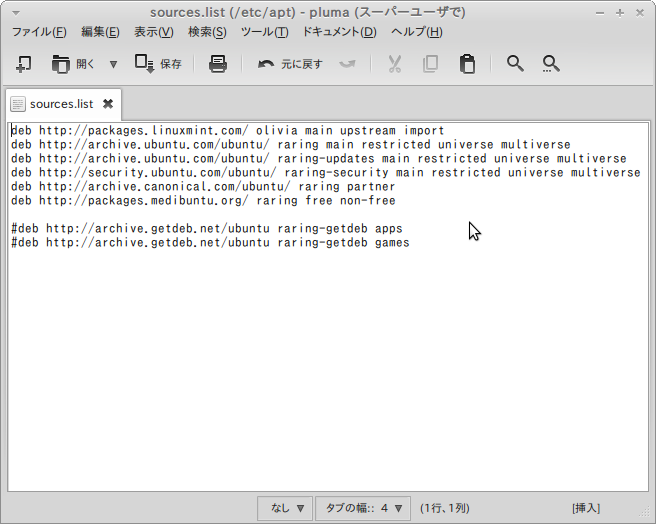The width and height of the screenshot is (656, 524).
Task: Maximize the pluma window
Action: [x=620, y=13]
